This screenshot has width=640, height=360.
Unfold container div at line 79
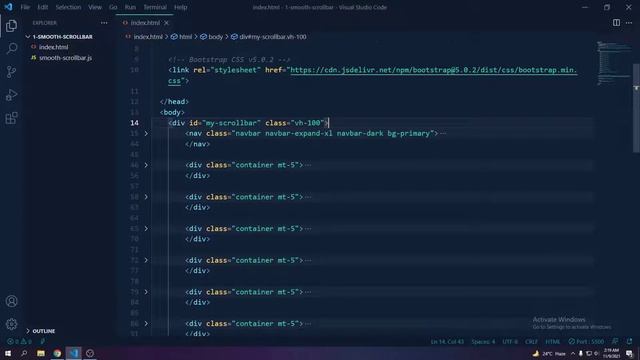(146, 292)
